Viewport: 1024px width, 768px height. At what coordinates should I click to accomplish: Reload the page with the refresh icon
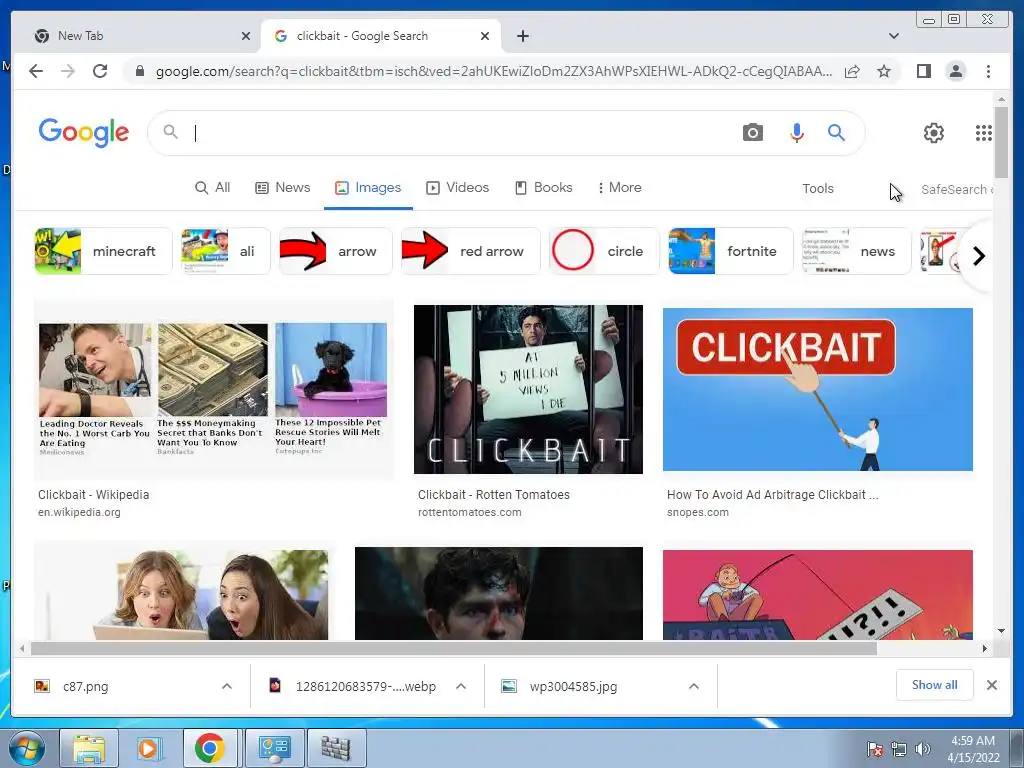tap(100, 71)
